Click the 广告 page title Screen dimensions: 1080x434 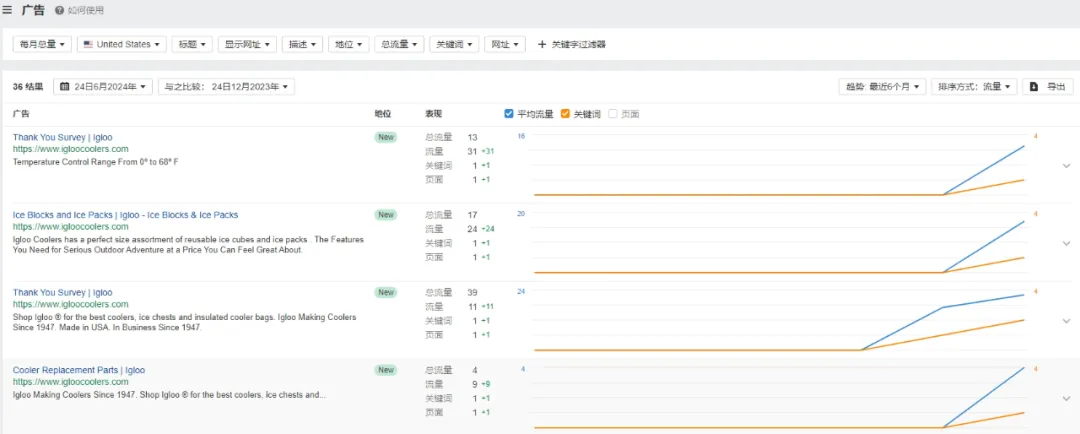[33, 10]
